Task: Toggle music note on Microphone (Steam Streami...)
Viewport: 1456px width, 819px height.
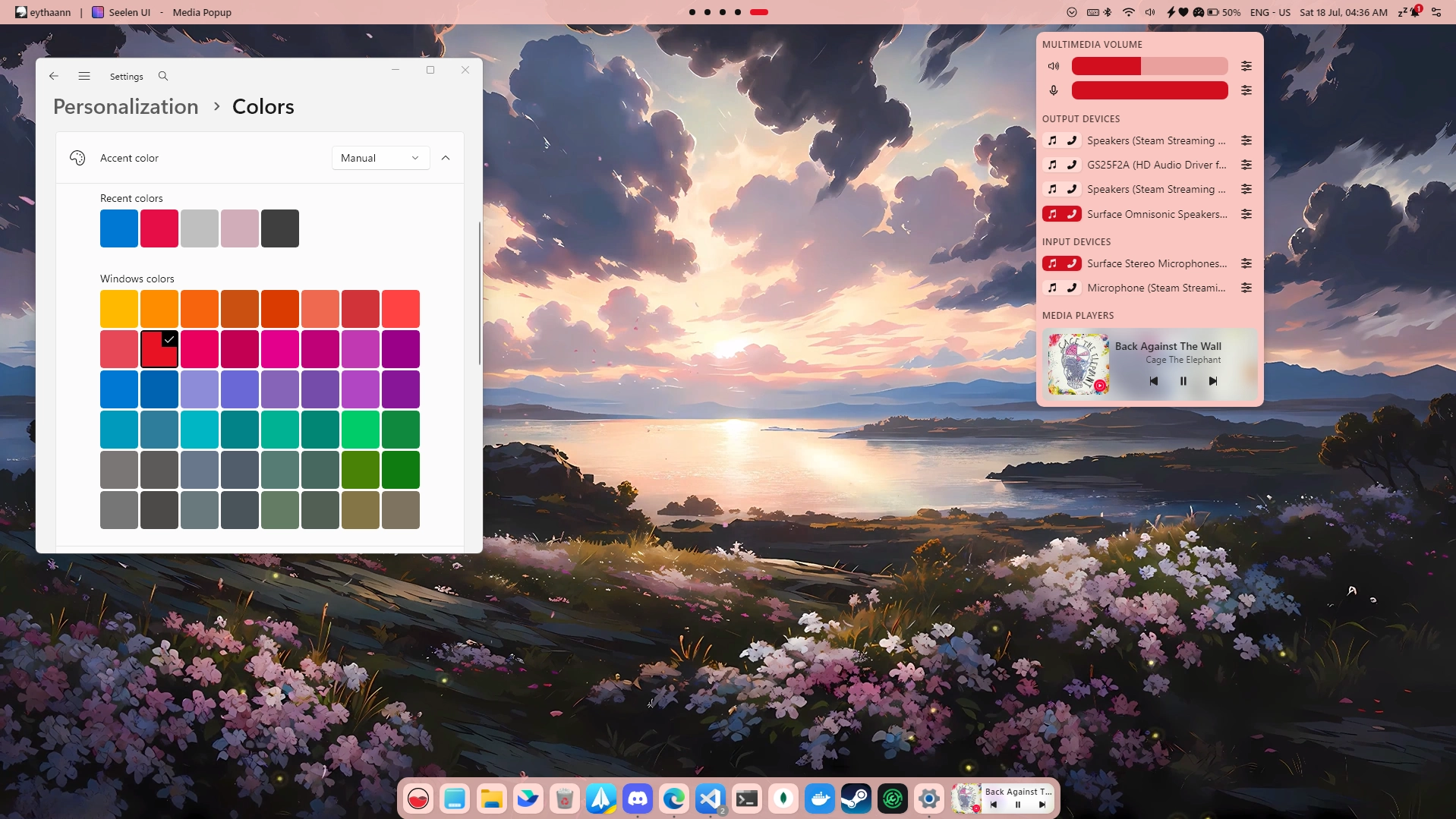Action: pyautogui.click(x=1052, y=288)
